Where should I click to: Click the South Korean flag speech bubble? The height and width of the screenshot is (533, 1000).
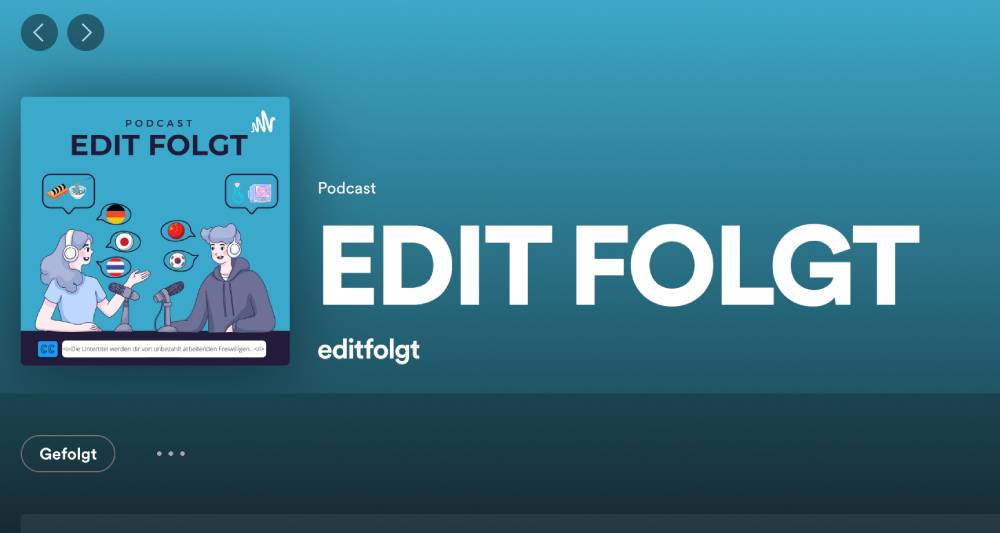coord(180,260)
